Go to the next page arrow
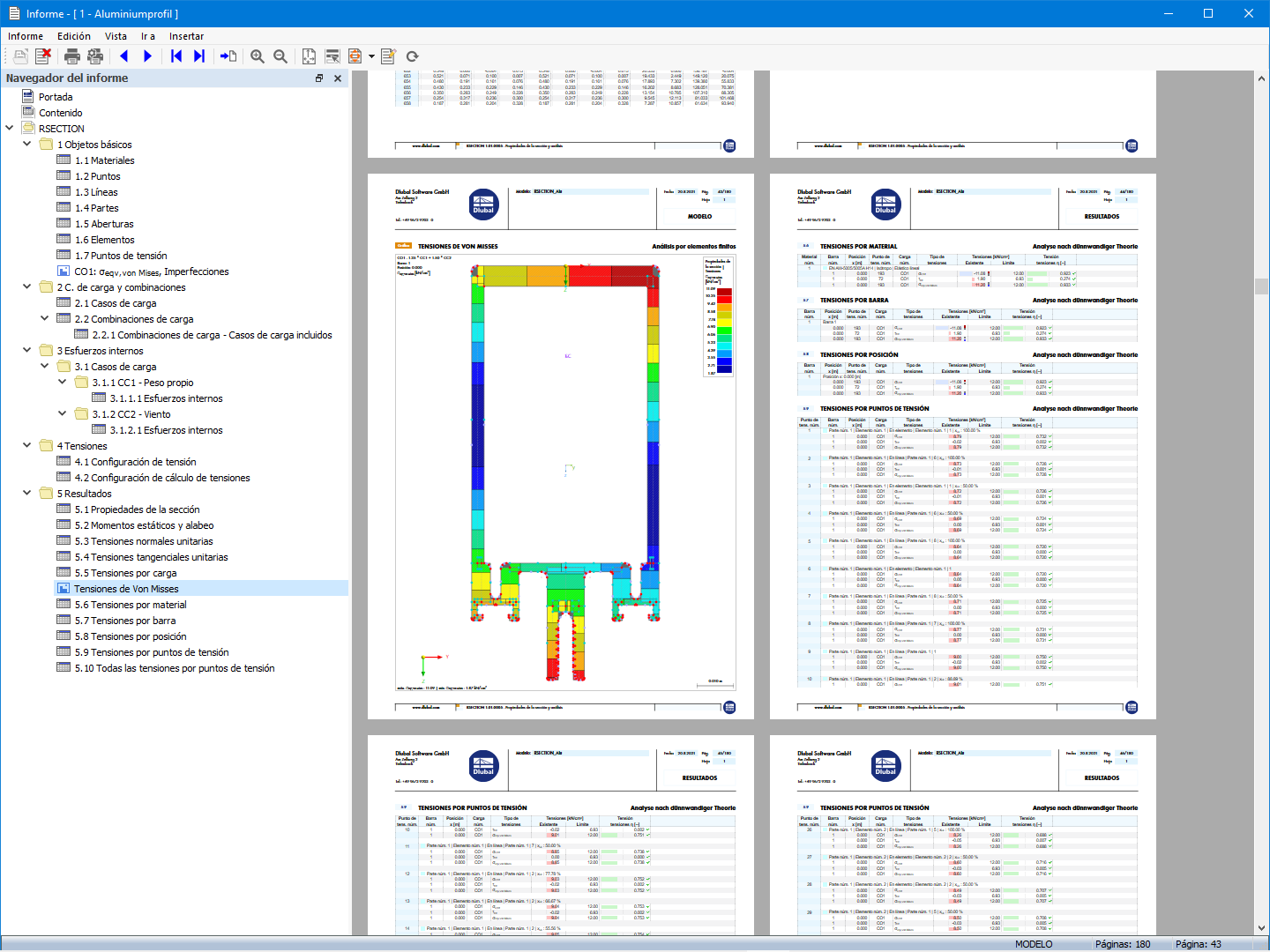 pyautogui.click(x=147, y=56)
